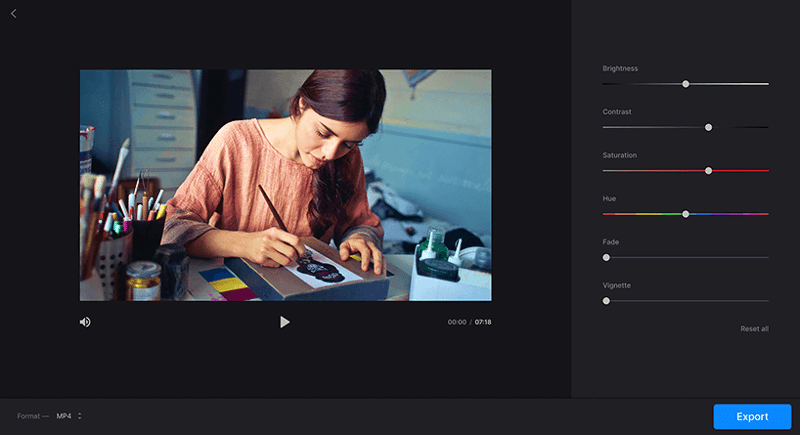Click the Saturation label

coord(619,155)
